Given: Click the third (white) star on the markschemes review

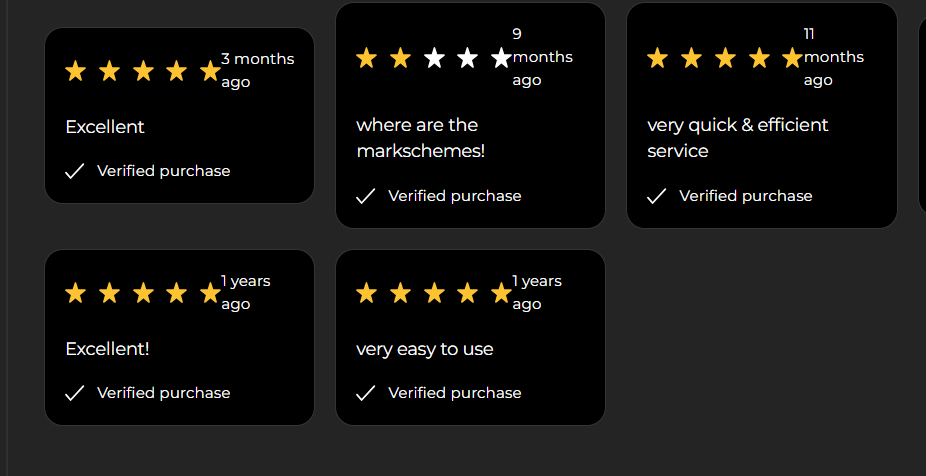Looking at the screenshot, I should pos(434,58).
